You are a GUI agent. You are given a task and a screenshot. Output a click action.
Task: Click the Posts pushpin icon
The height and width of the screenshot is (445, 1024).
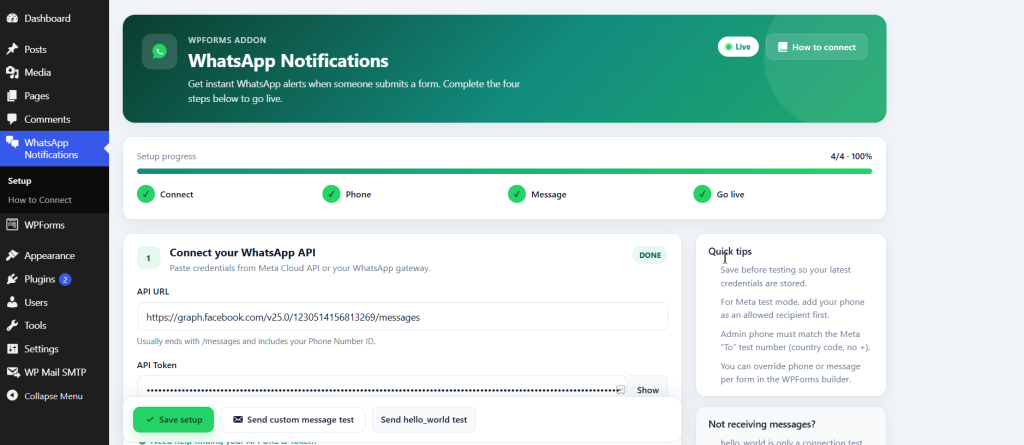12,50
